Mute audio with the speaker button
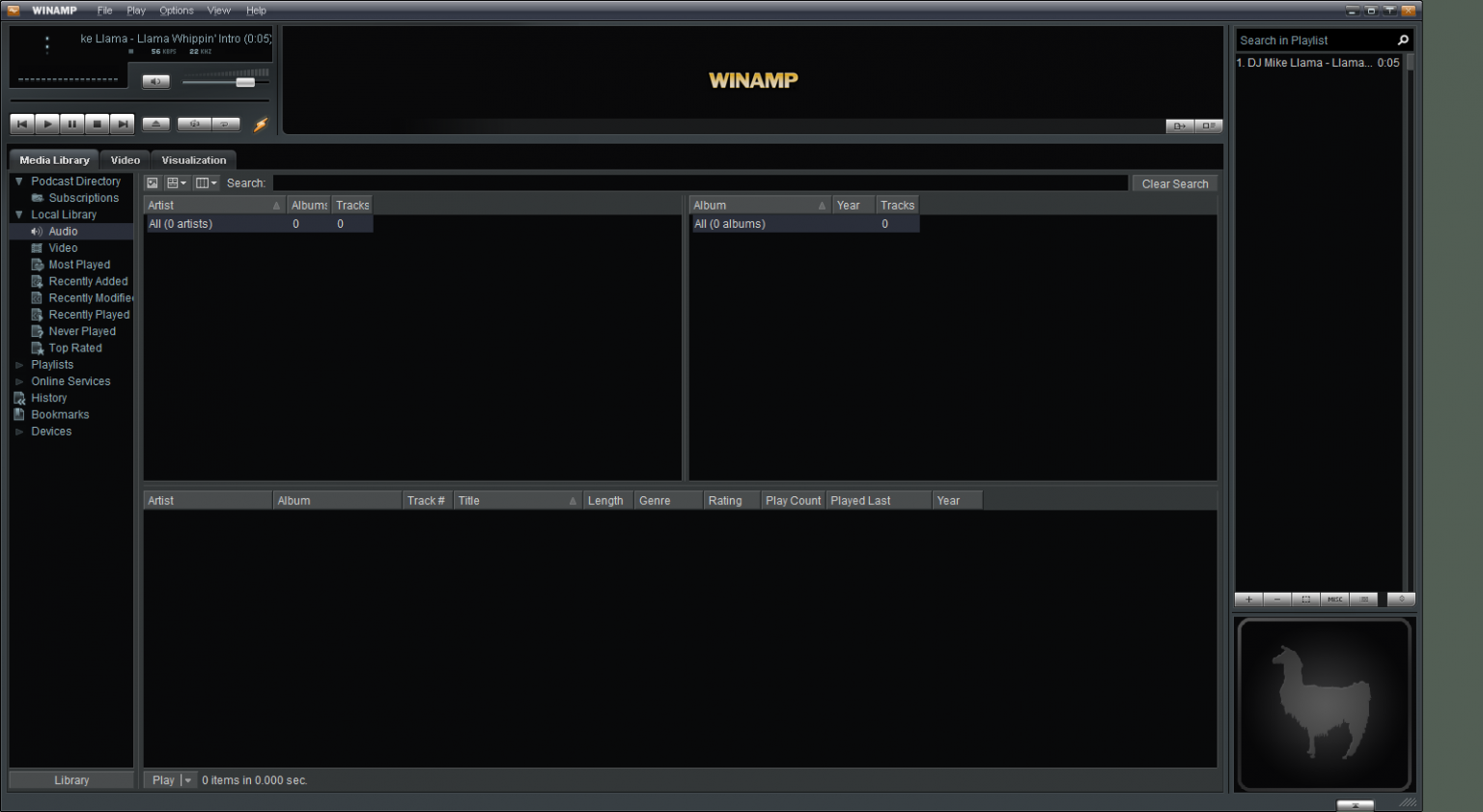The height and width of the screenshot is (812, 1483). tap(155, 81)
